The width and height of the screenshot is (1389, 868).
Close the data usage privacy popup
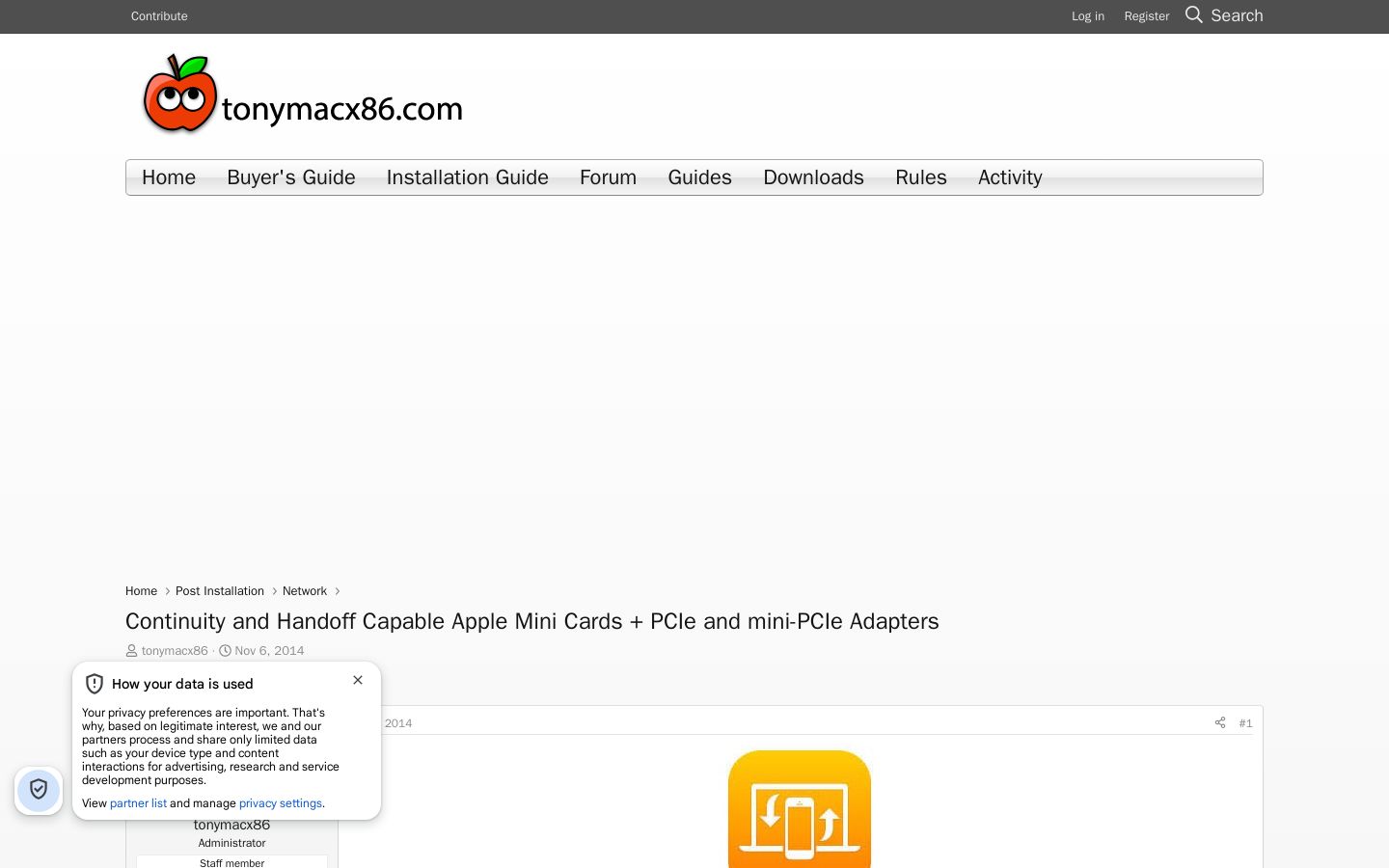coord(358,680)
